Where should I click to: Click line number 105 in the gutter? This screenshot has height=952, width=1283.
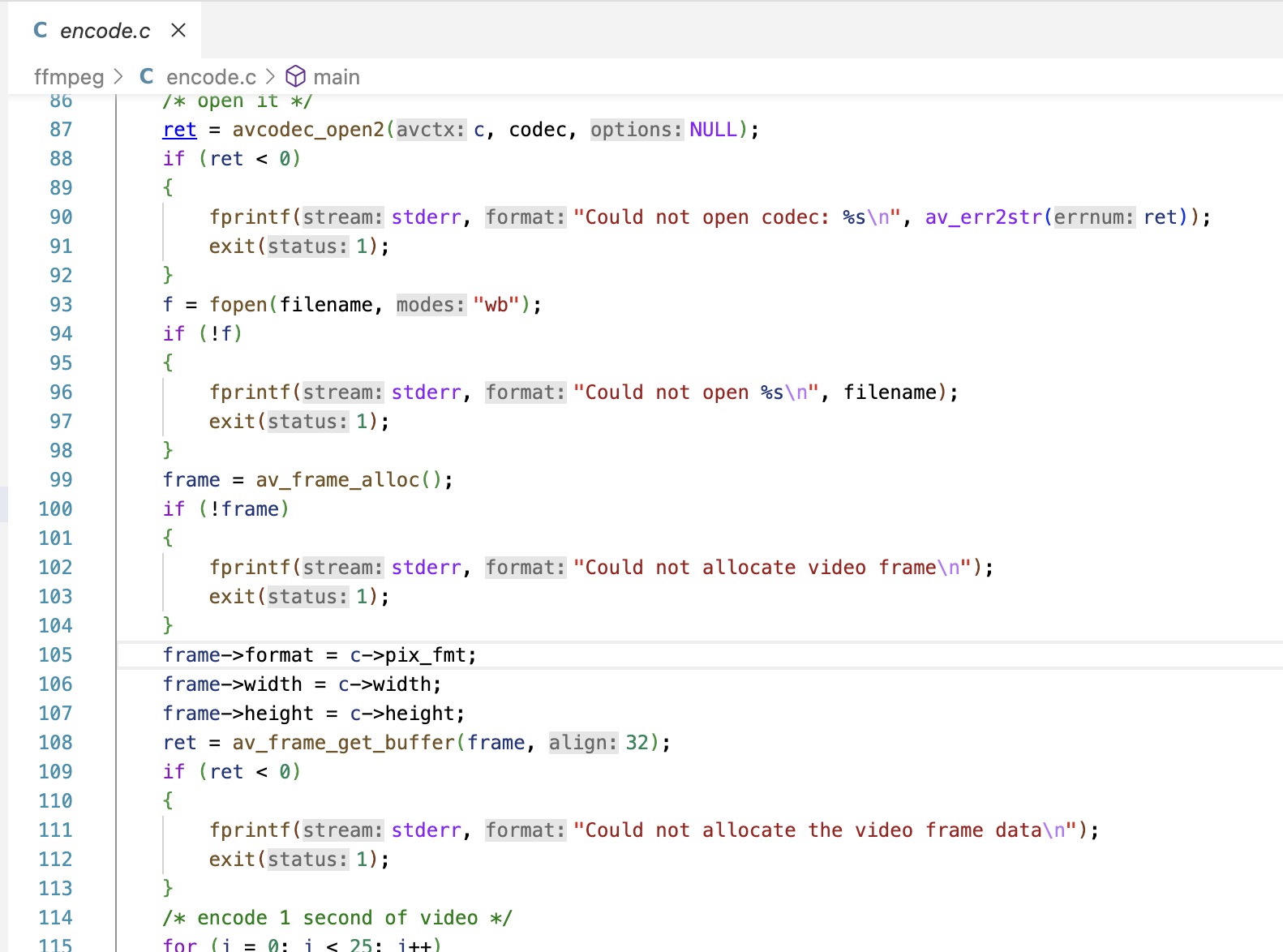[x=55, y=655]
